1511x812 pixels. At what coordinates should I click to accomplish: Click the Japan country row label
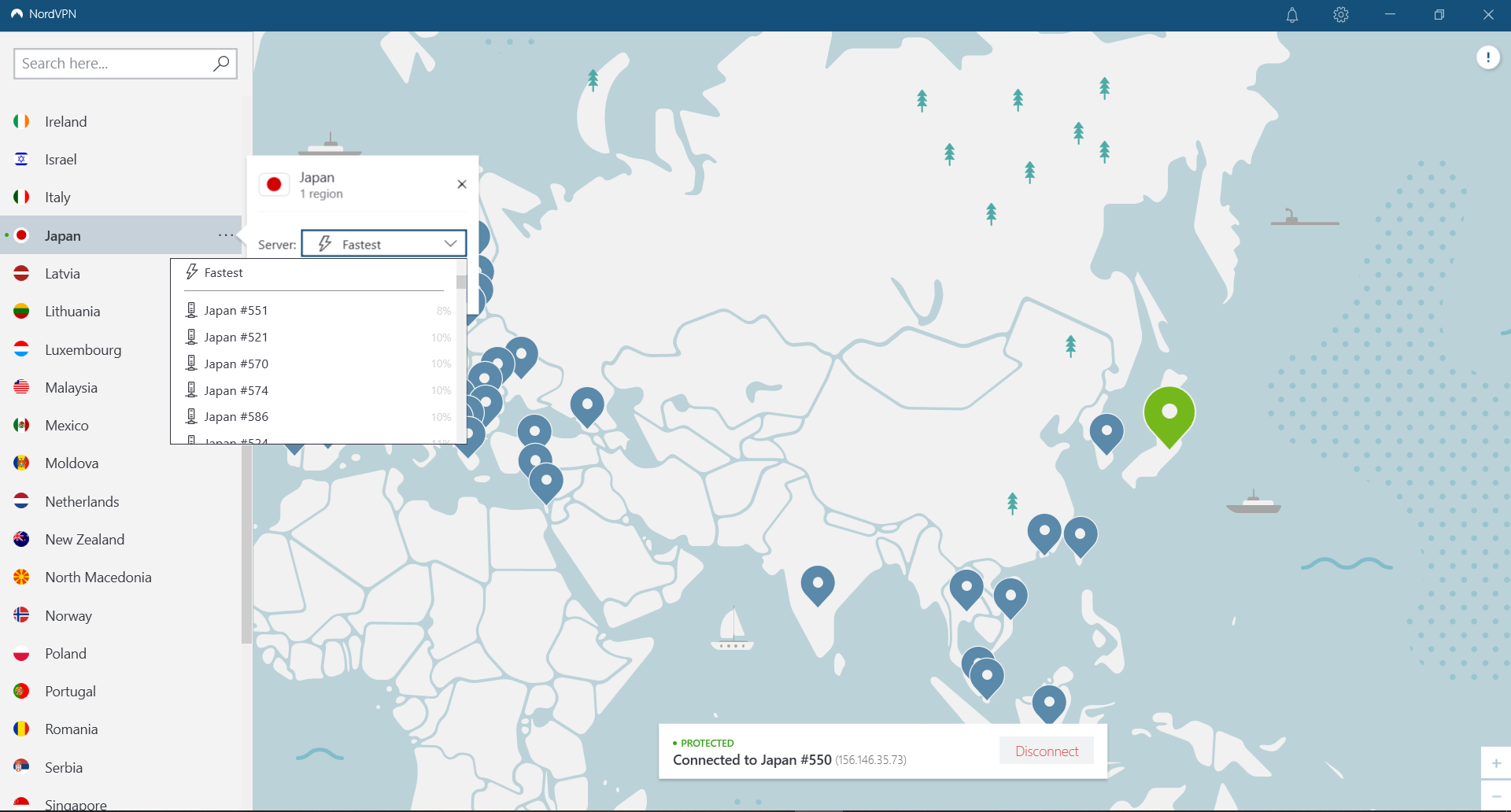tap(63, 235)
